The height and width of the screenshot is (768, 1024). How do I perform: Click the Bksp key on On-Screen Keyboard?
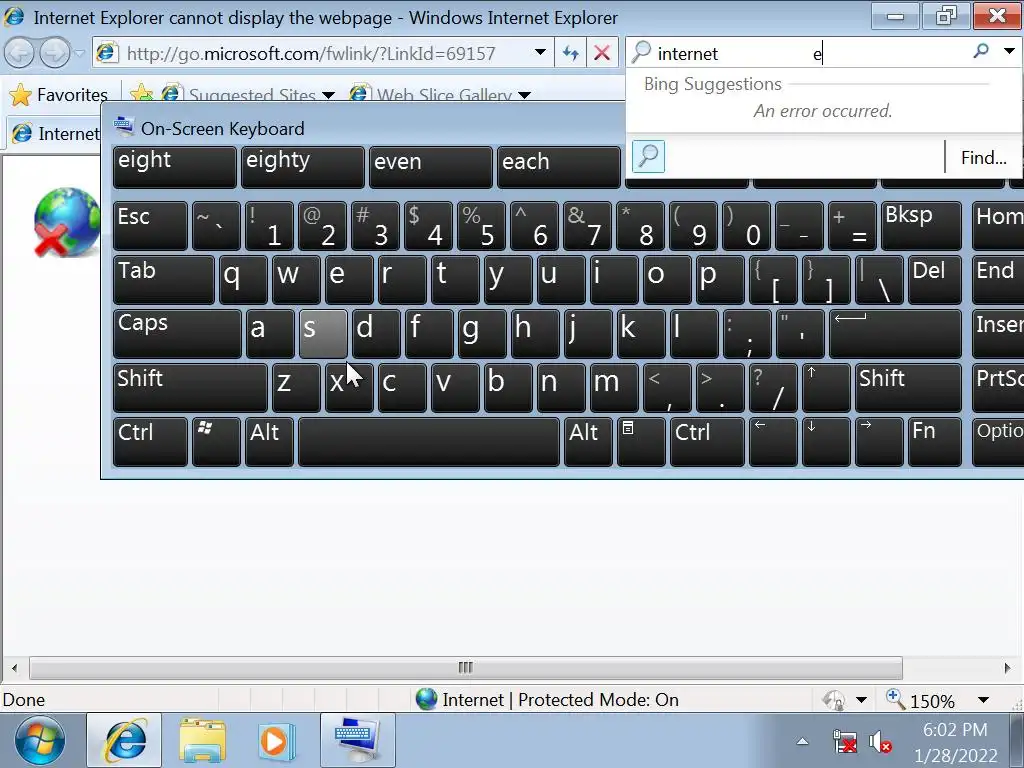(921, 226)
